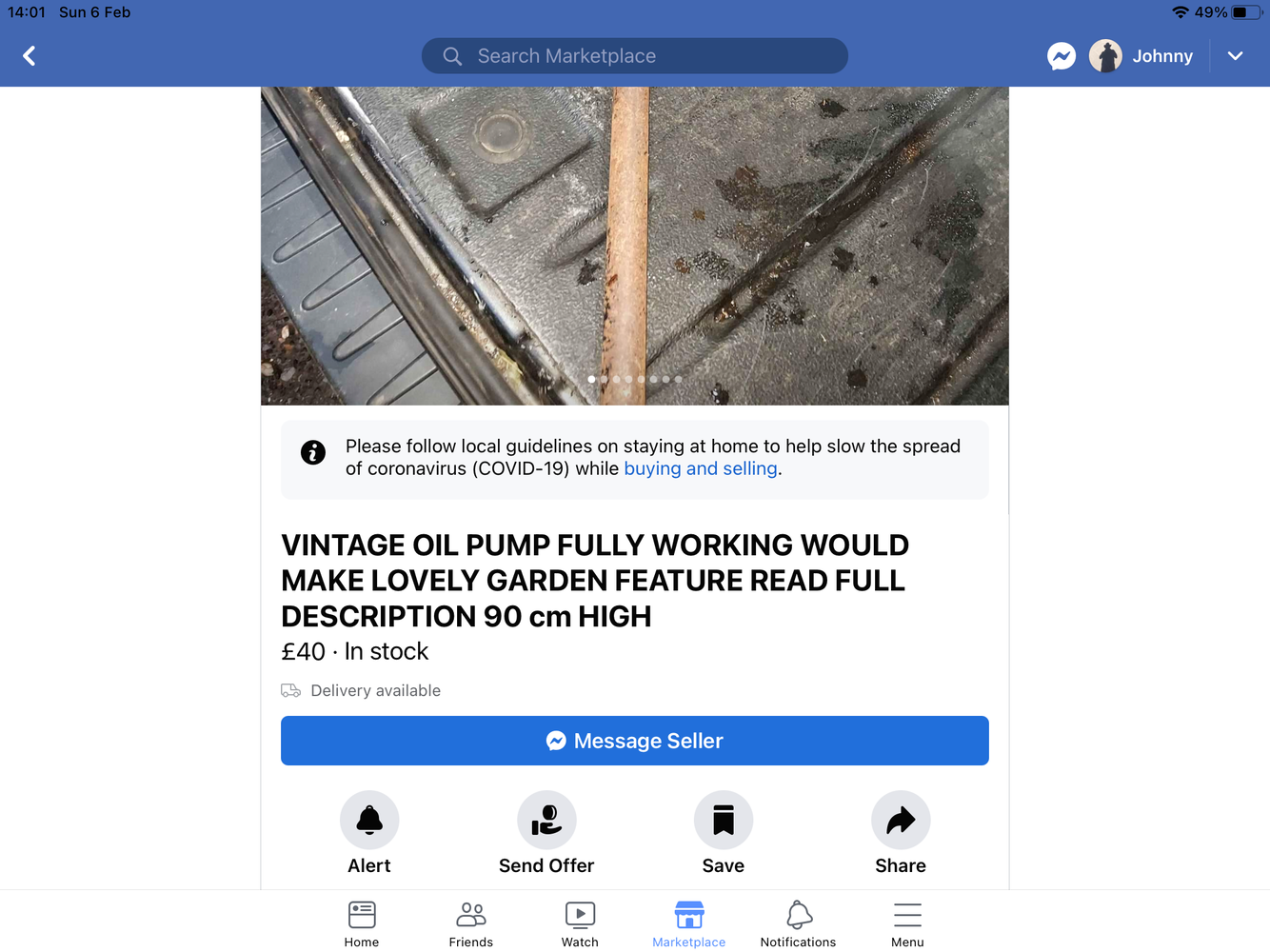Tap the 14:01 clock in status bar
Screen dimensions: 1270x952
pyautogui.click(x=27, y=12)
